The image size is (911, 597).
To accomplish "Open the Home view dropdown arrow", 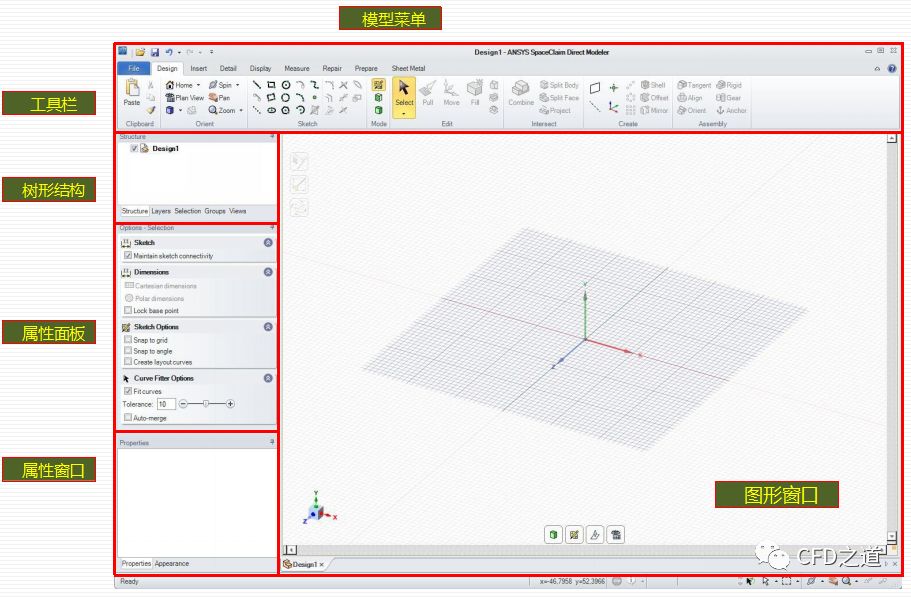I will (x=198, y=86).
